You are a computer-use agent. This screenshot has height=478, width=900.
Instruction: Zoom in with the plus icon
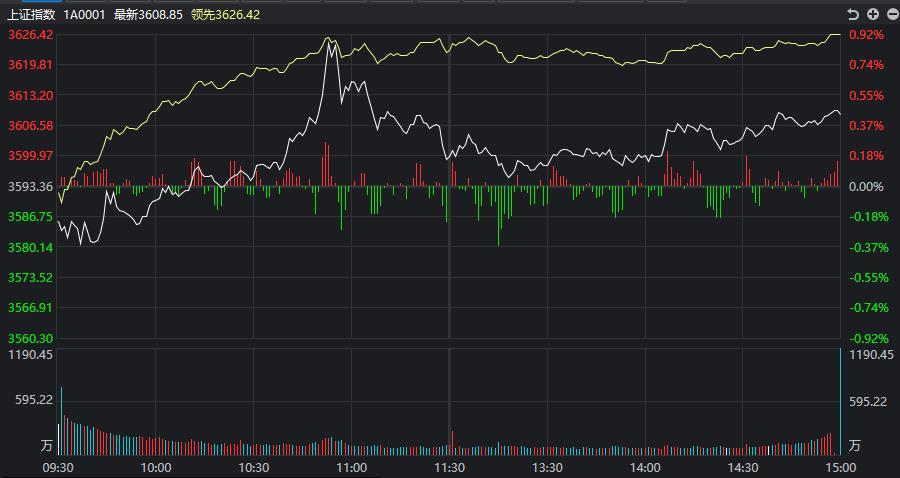pos(873,14)
